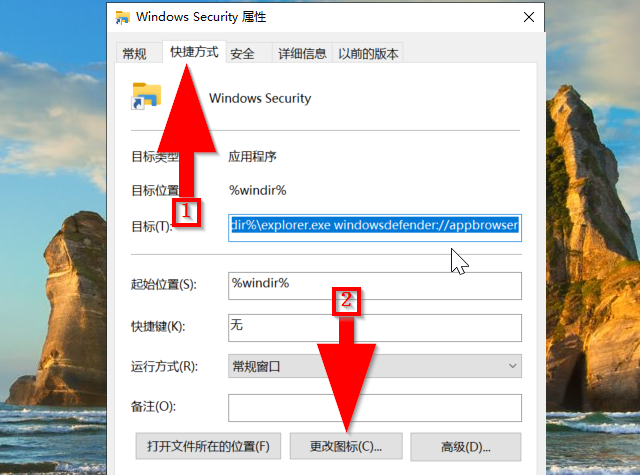This screenshot has width=640, height=475.
Task: Expand the 运行方式 常规窗口 dropdown
Action: 375,366
